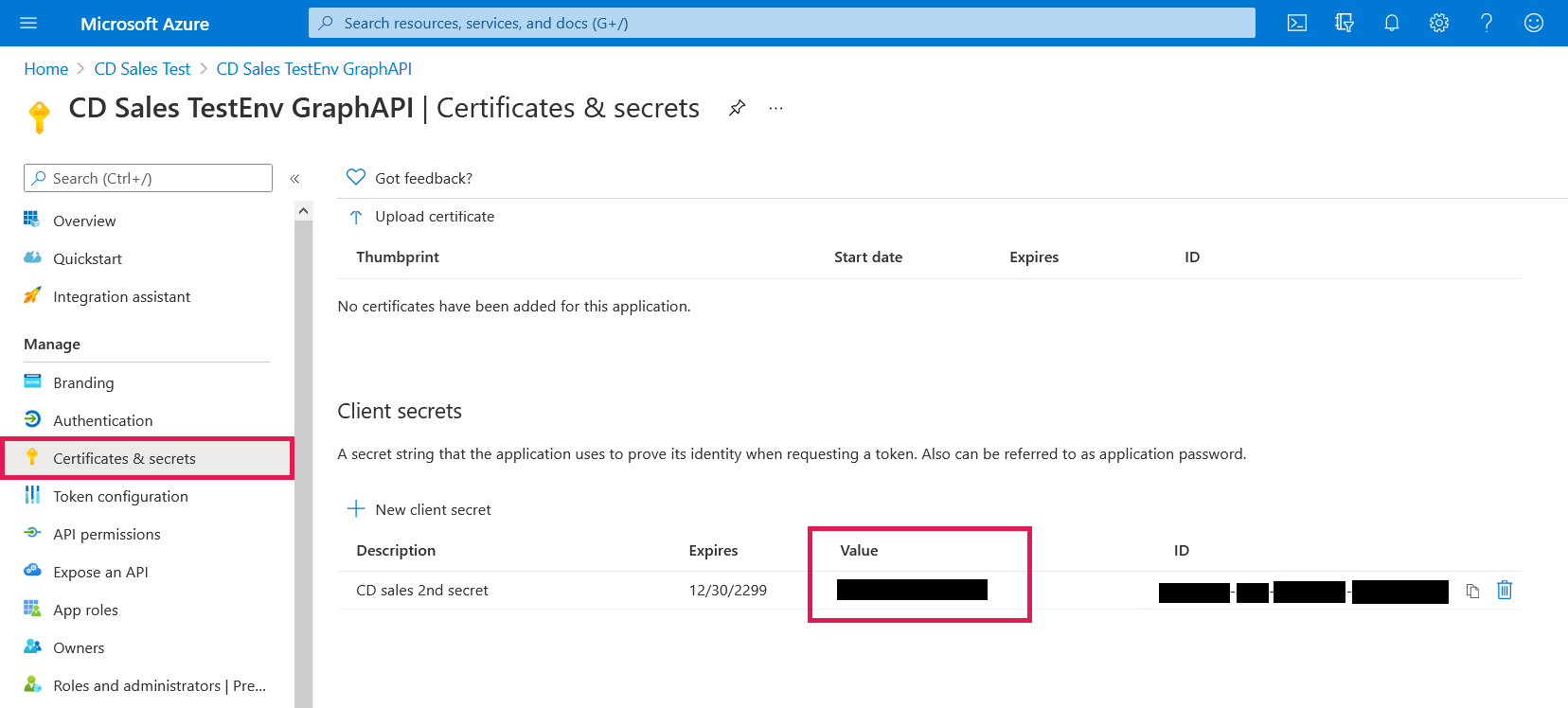The image size is (1568, 708).
Task: Open Cloud Shell from top bar
Action: [x=1297, y=23]
